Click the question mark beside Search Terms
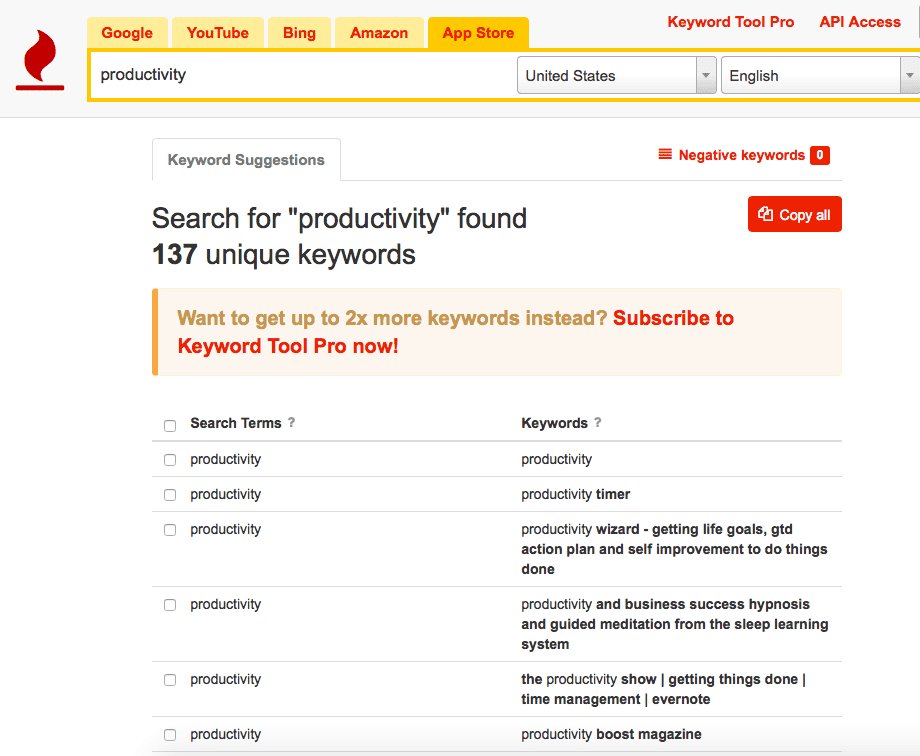The image size is (920, 756). point(292,423)
